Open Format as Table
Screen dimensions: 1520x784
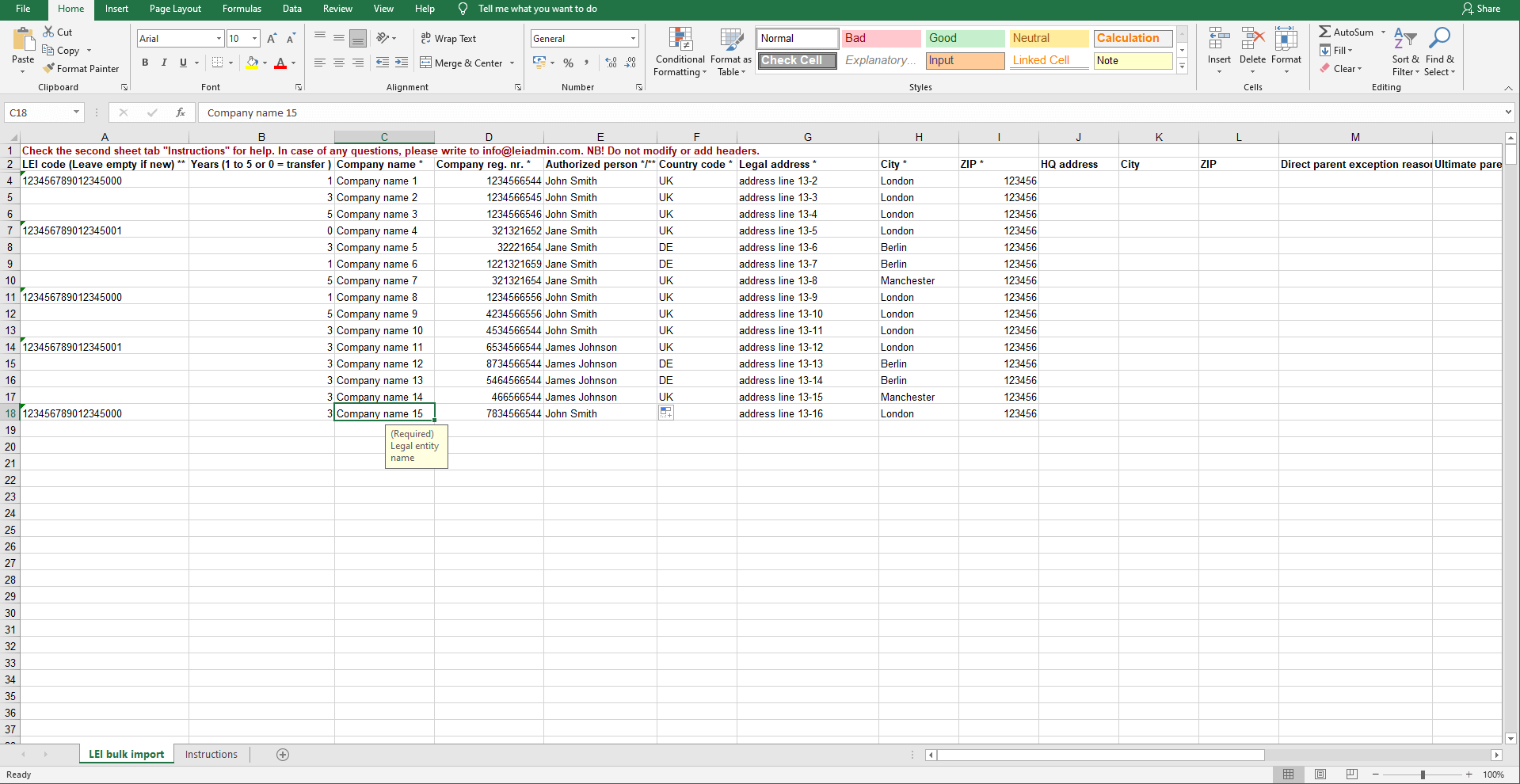click(730, 51)
